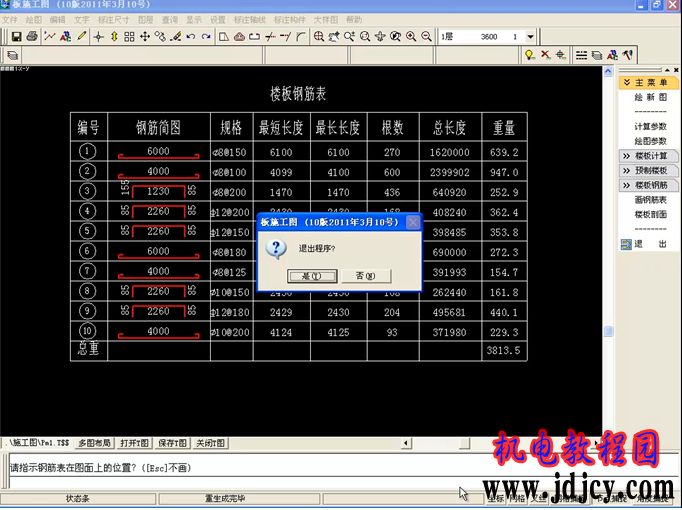Open the 文件 menu
Image resolution: width=682 pixels, height=510 pixels.
pyautogui.click(x=10, y=19)
